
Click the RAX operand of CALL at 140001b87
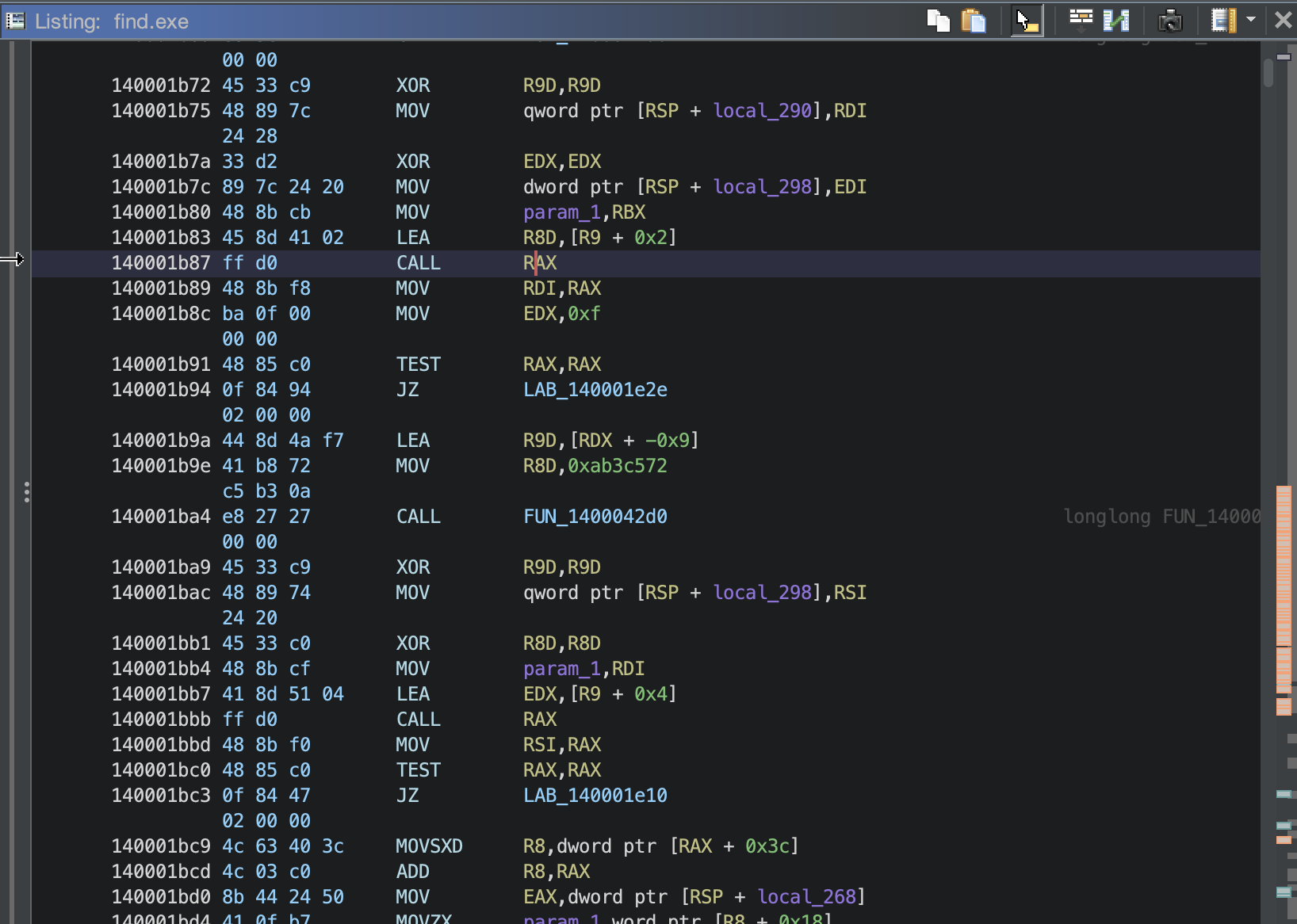(x=540, y=263)
